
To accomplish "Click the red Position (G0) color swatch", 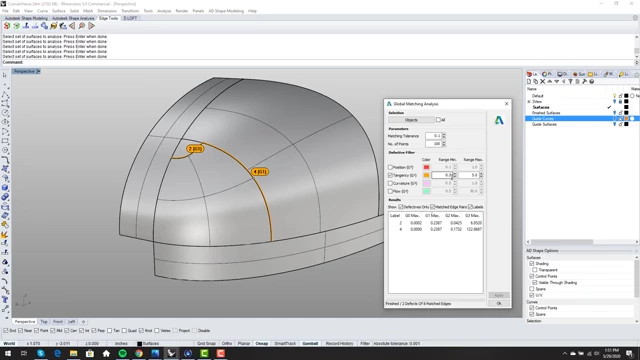I will tap(426, 167).
